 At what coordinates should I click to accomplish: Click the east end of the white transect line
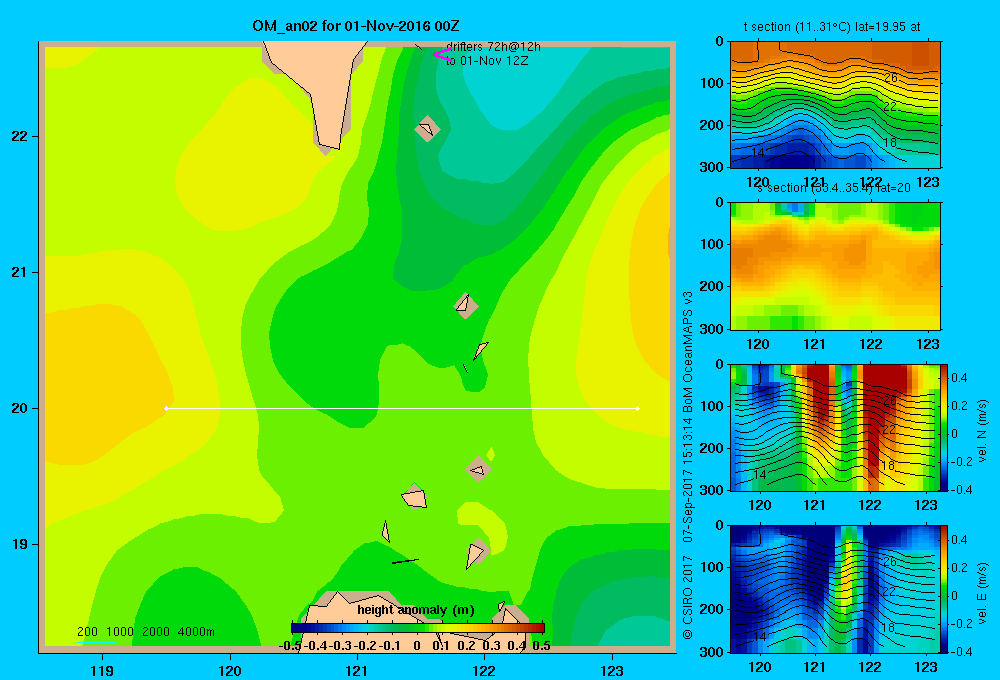638,408
